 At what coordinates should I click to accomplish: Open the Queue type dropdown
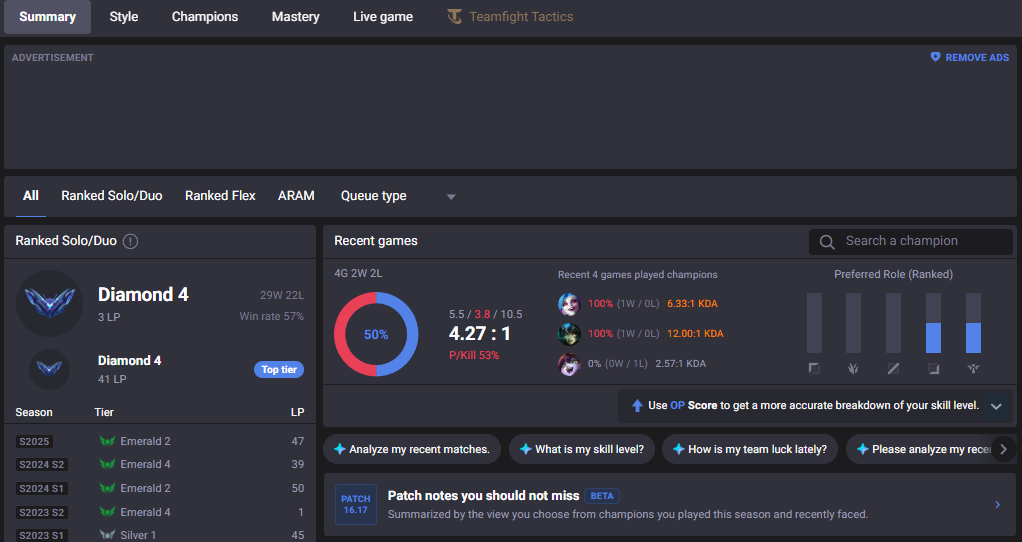coord(398,196)
